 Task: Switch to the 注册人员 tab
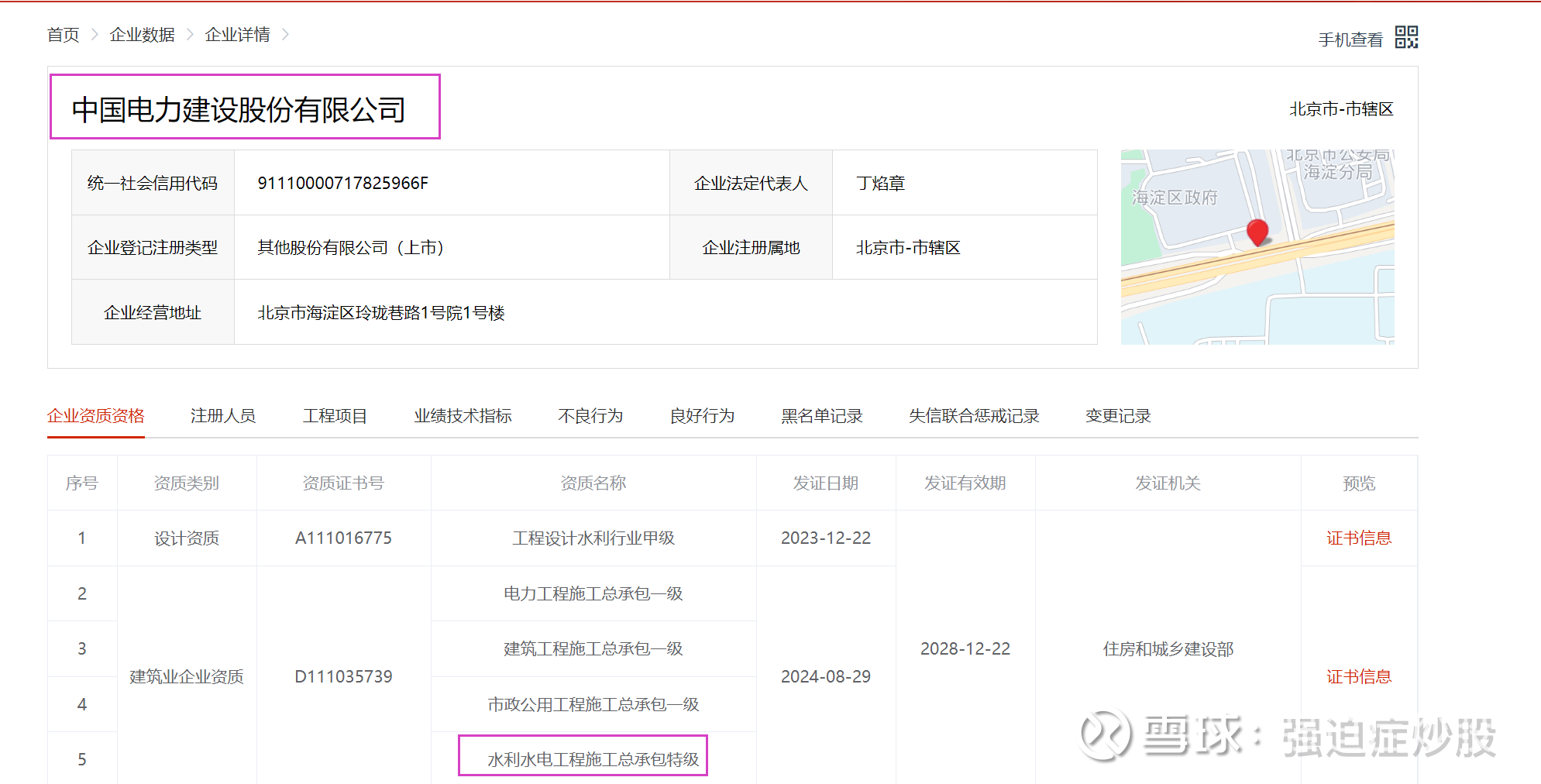[223, 416]
